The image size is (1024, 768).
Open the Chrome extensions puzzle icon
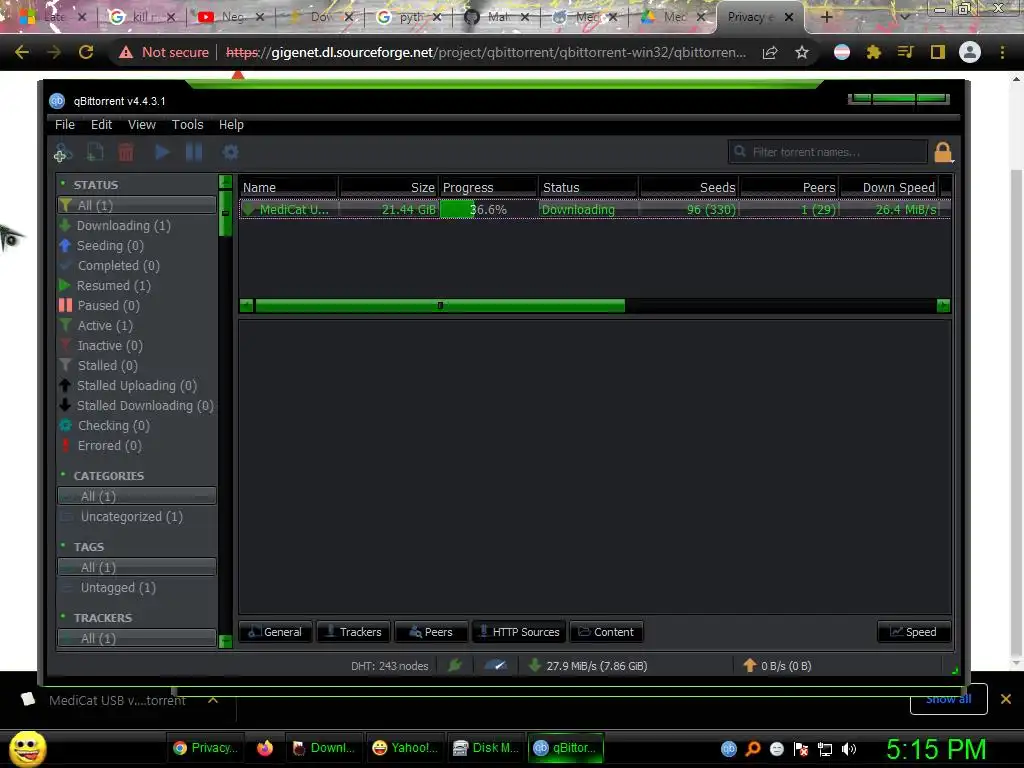[874, 52]
